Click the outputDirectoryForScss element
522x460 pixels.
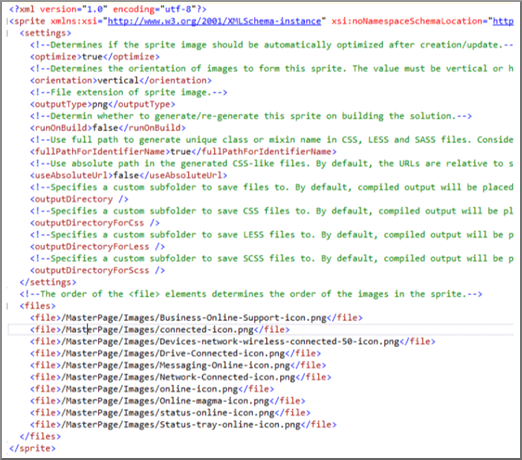tap(97, 270)
